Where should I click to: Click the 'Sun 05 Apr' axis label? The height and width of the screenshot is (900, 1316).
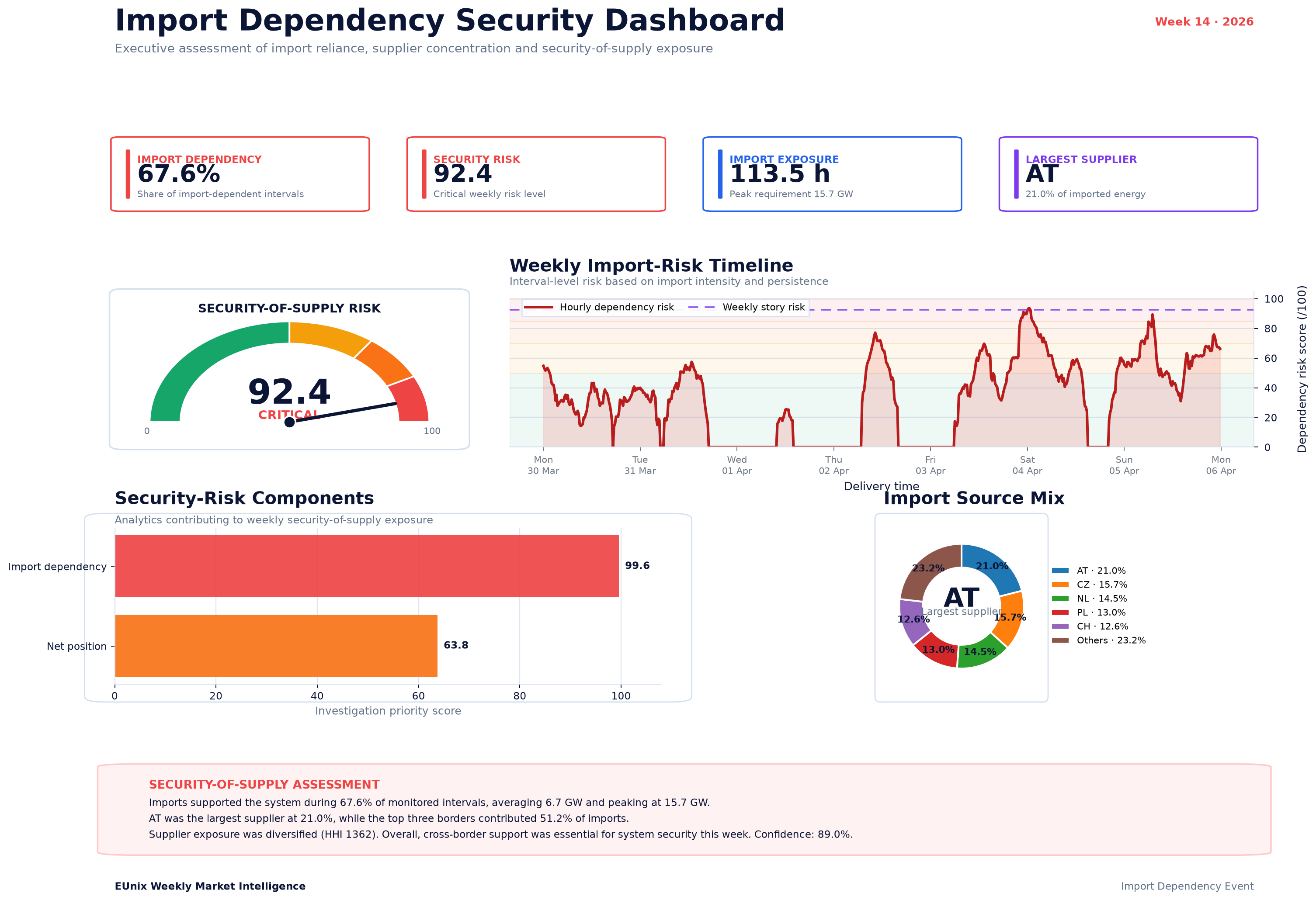pyautogui.click(x=1124, y=465)
